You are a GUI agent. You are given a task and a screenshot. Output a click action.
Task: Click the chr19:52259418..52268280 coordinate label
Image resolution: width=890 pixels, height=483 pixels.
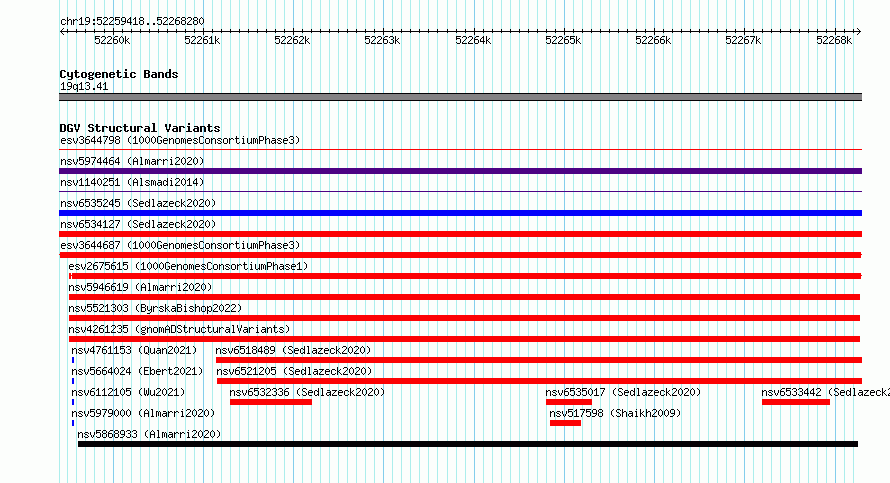coord(132,22)
